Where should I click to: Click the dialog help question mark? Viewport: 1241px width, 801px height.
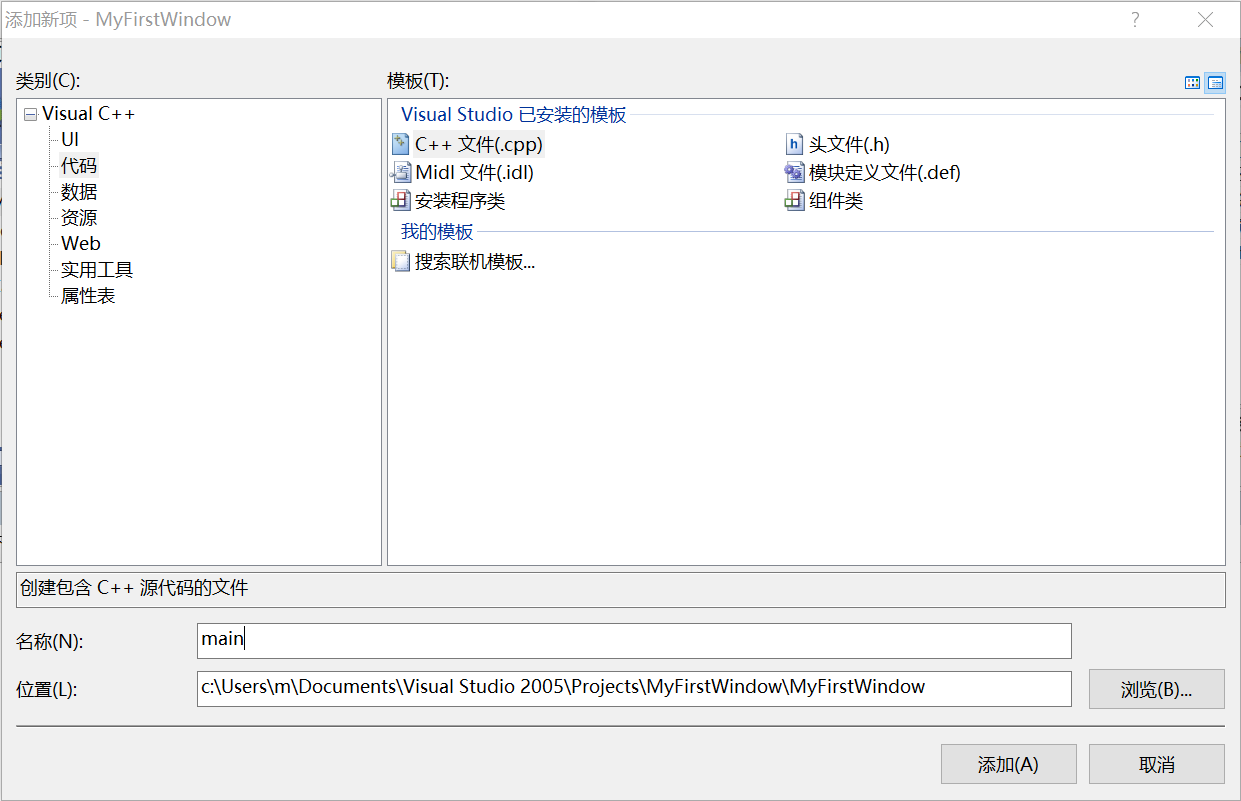coord(1135,20)
